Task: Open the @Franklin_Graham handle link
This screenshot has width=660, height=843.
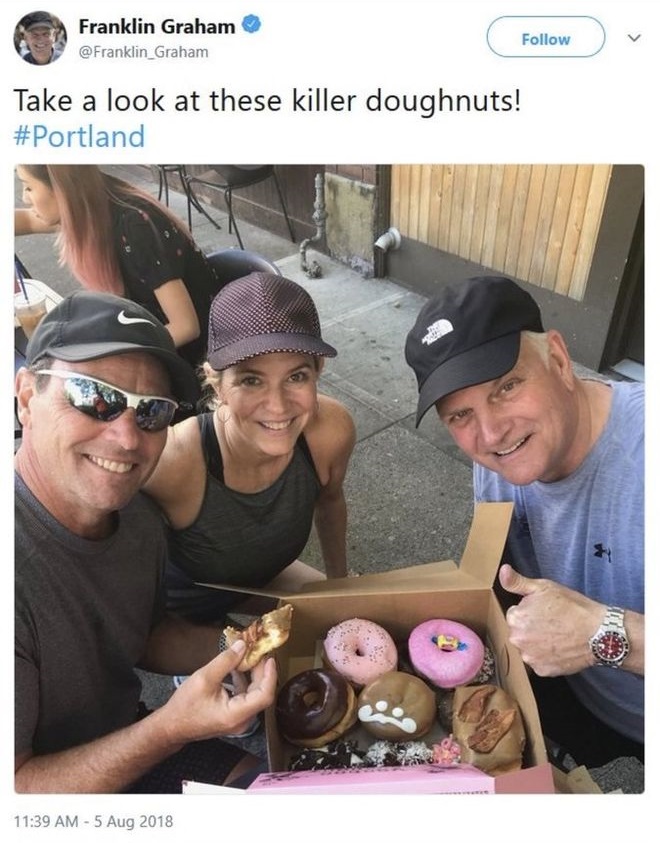Action: [144, 52]
